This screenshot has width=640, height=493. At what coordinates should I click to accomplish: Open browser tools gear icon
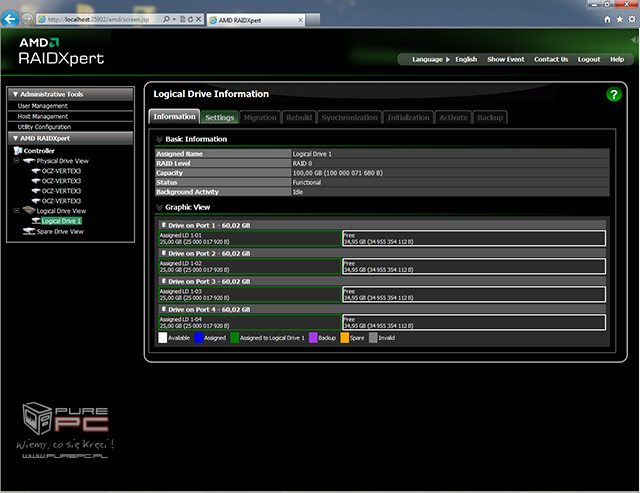tap(632, 19)
